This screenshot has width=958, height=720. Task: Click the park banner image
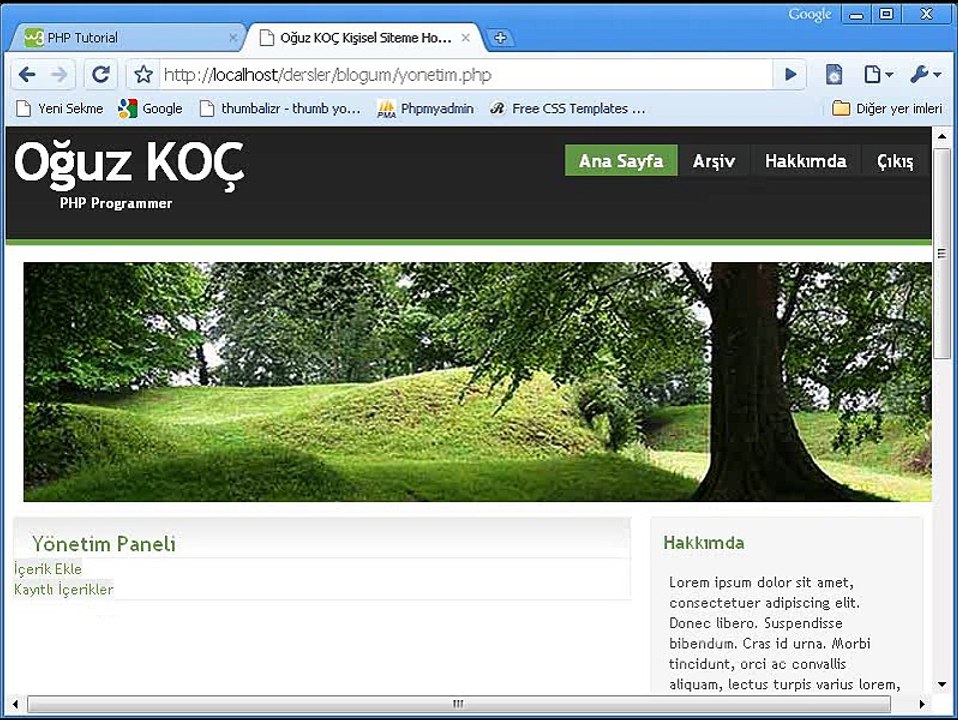tap(477, 382)
